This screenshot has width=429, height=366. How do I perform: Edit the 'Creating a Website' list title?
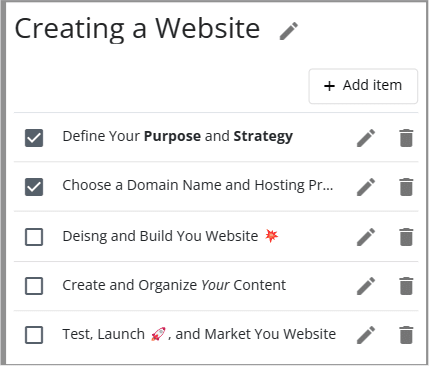(x=289, y=31)
